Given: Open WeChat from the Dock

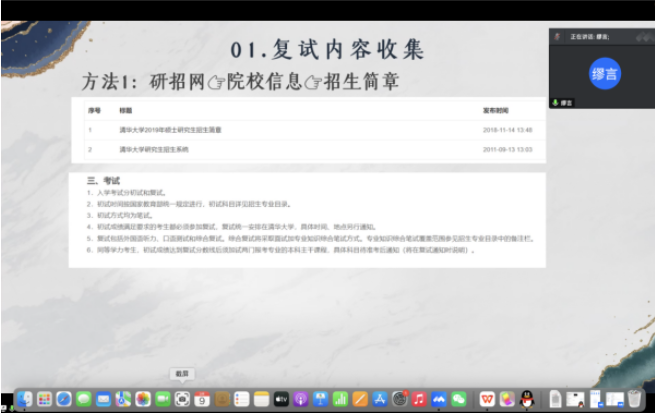Looking at the screenshot, I should point(459,399).
